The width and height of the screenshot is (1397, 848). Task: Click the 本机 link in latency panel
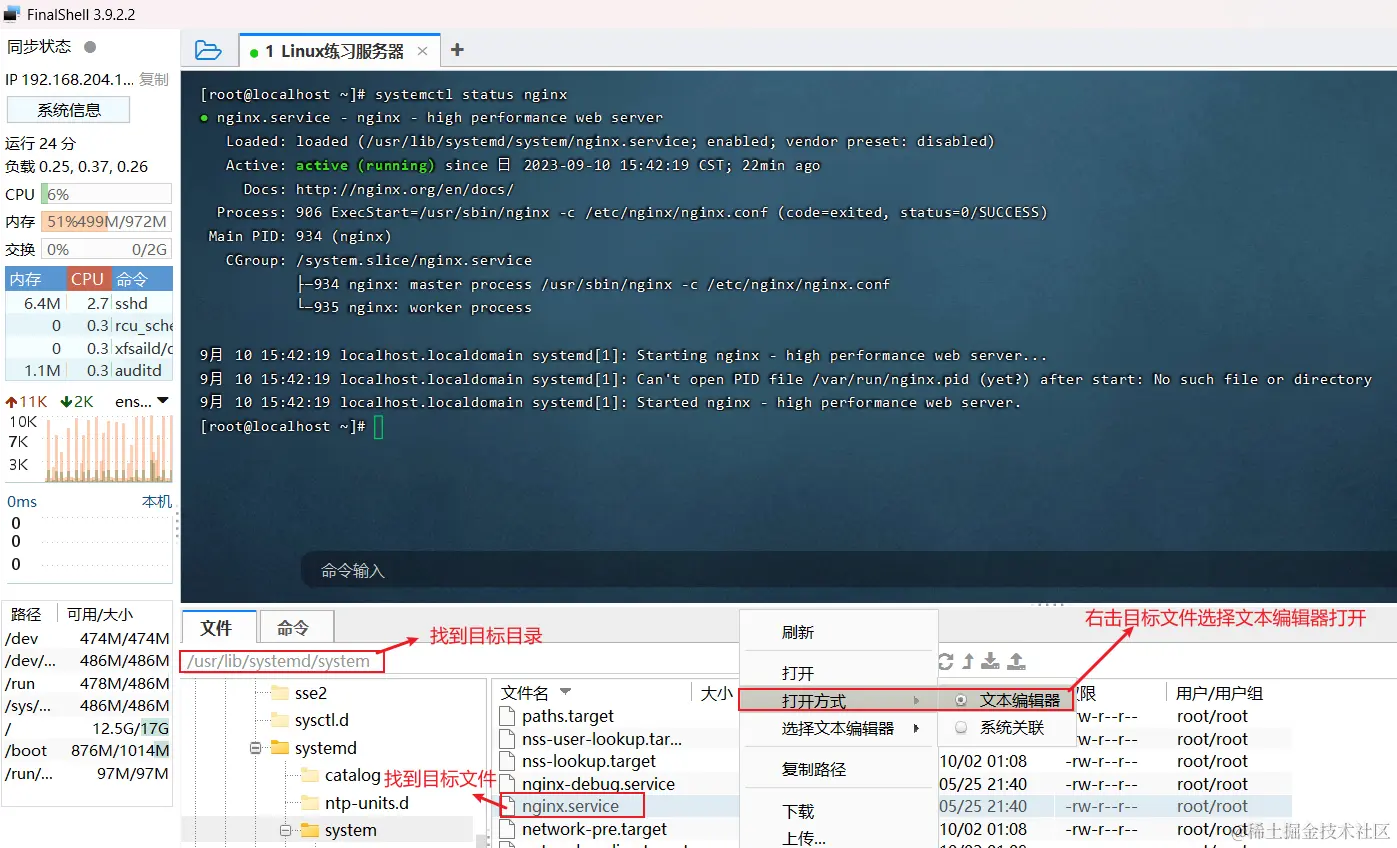pyautogui.click(x=157, y=501)
